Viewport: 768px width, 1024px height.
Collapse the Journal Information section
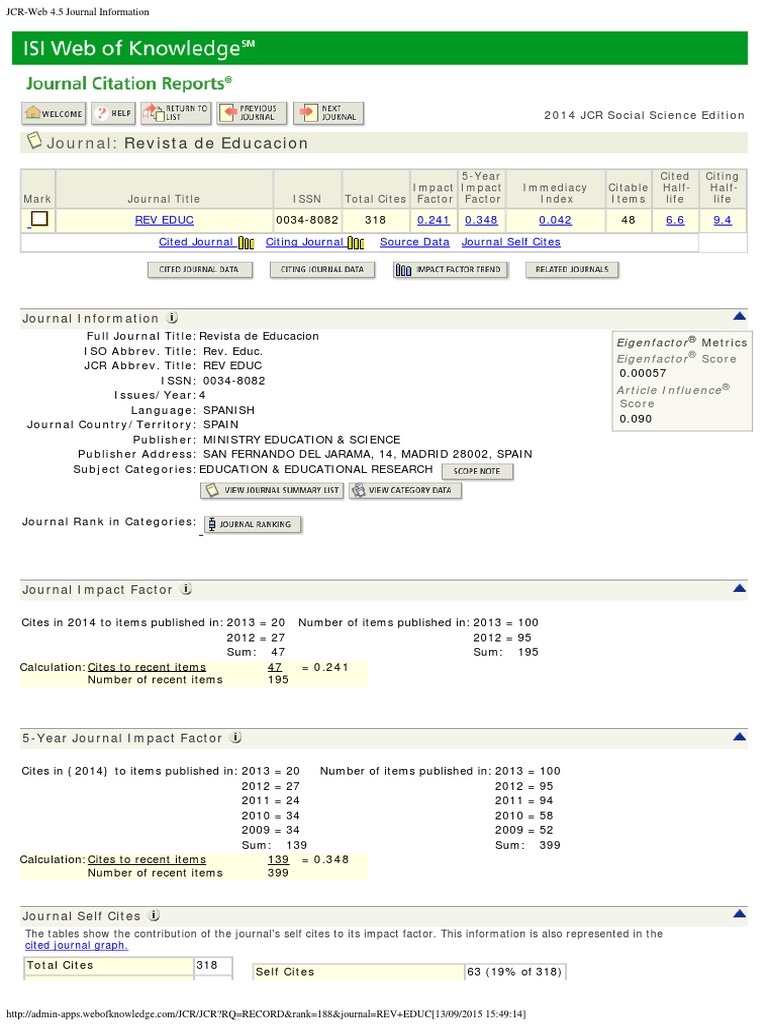[739, 317]
